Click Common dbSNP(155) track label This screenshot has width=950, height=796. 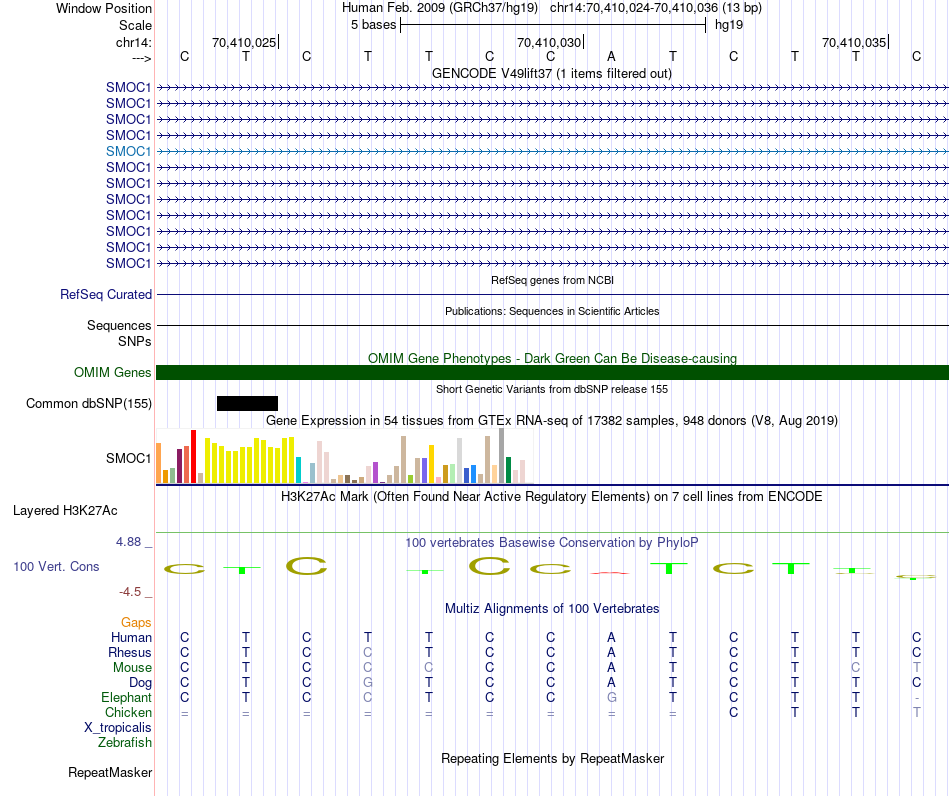pos(89,403)
